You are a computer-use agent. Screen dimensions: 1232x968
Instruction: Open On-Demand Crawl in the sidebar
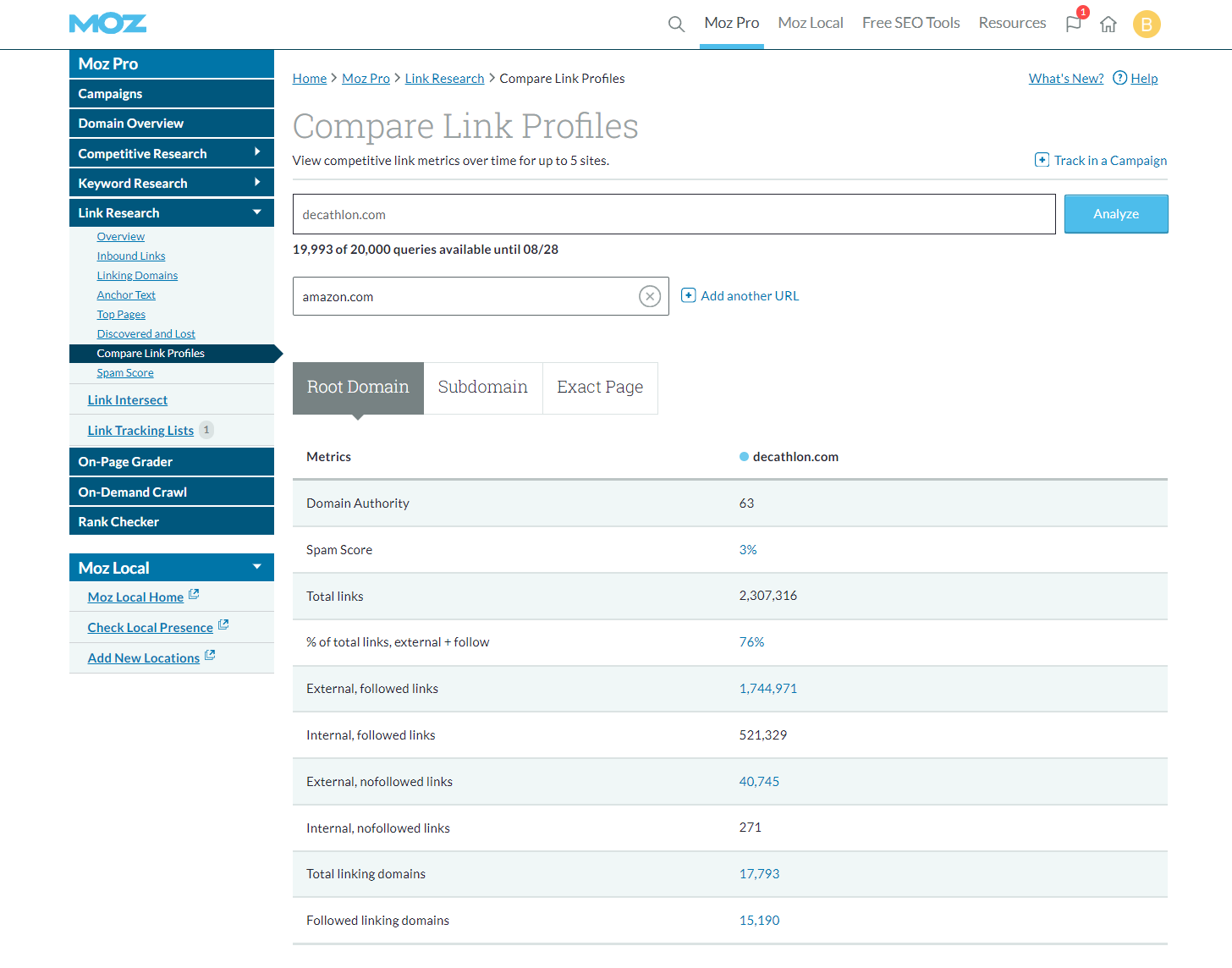172,492
